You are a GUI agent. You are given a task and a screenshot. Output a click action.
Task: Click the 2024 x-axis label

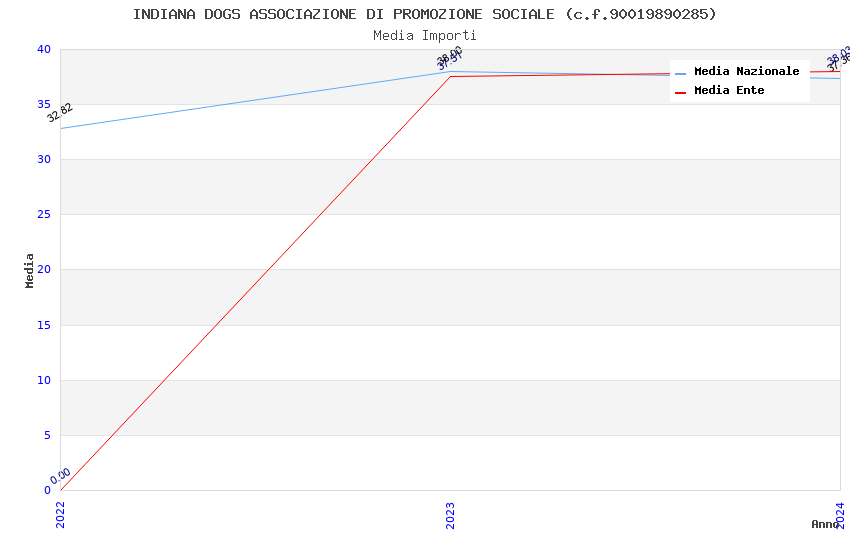[x=840, y=515]
